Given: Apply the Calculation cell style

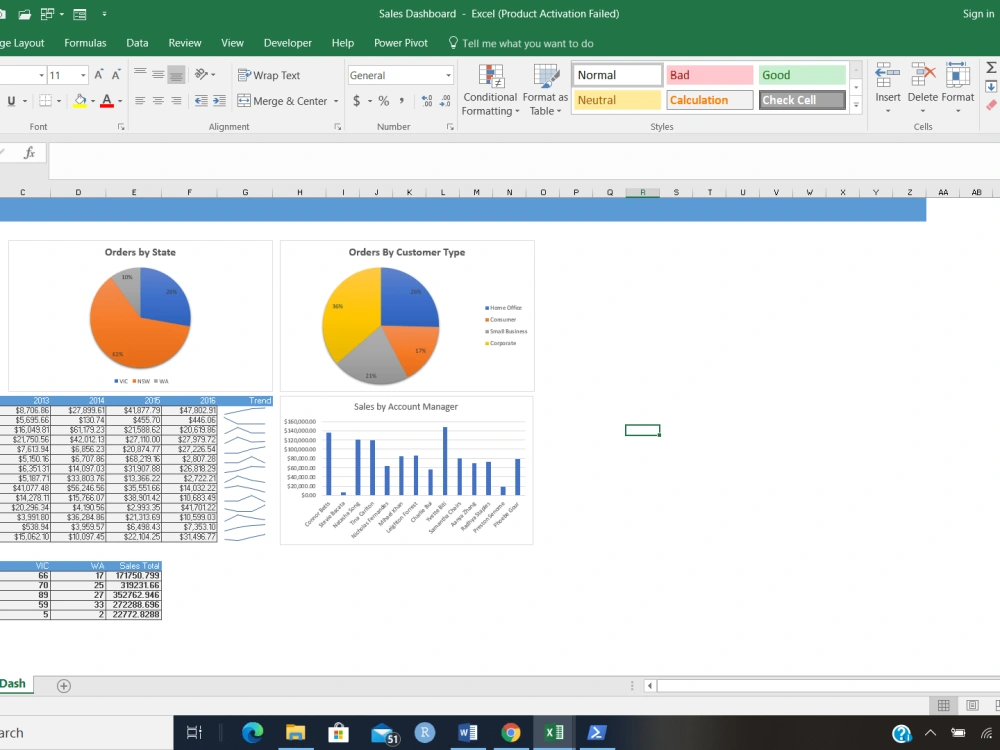Looking at the screenshot, I should [x=710, y=100].
